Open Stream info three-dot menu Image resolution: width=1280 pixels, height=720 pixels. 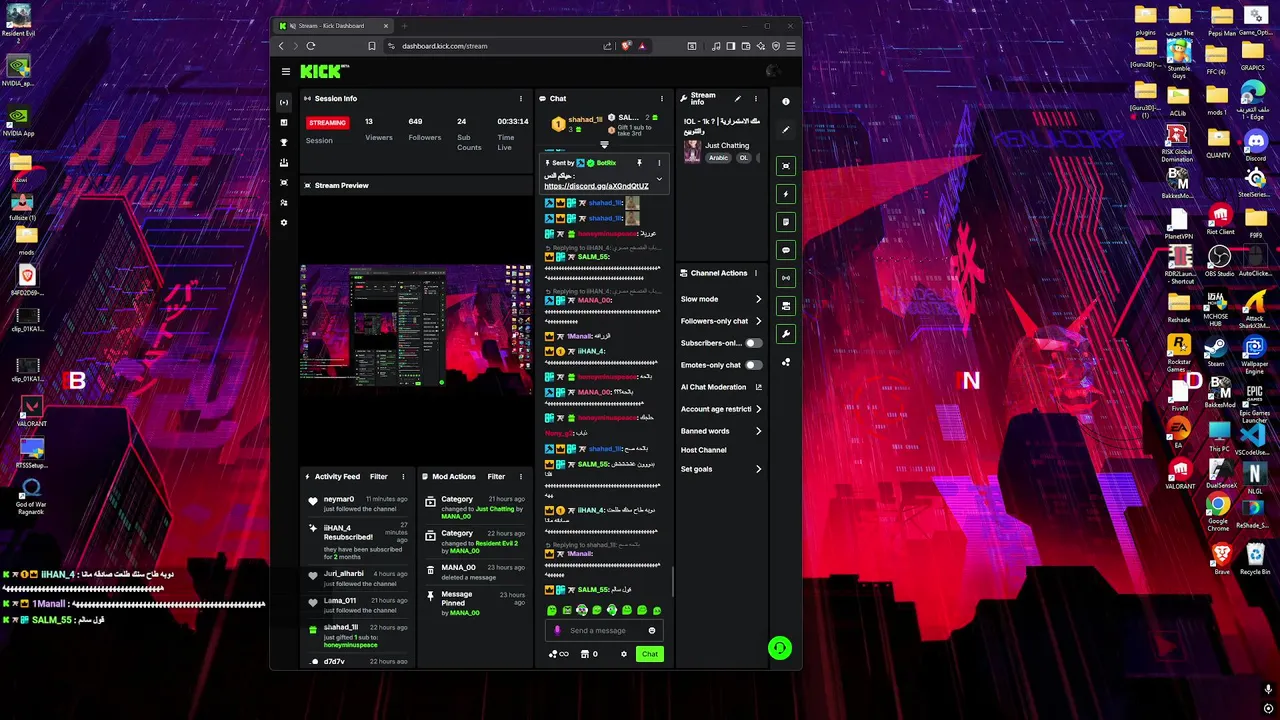tap(756, 98)
